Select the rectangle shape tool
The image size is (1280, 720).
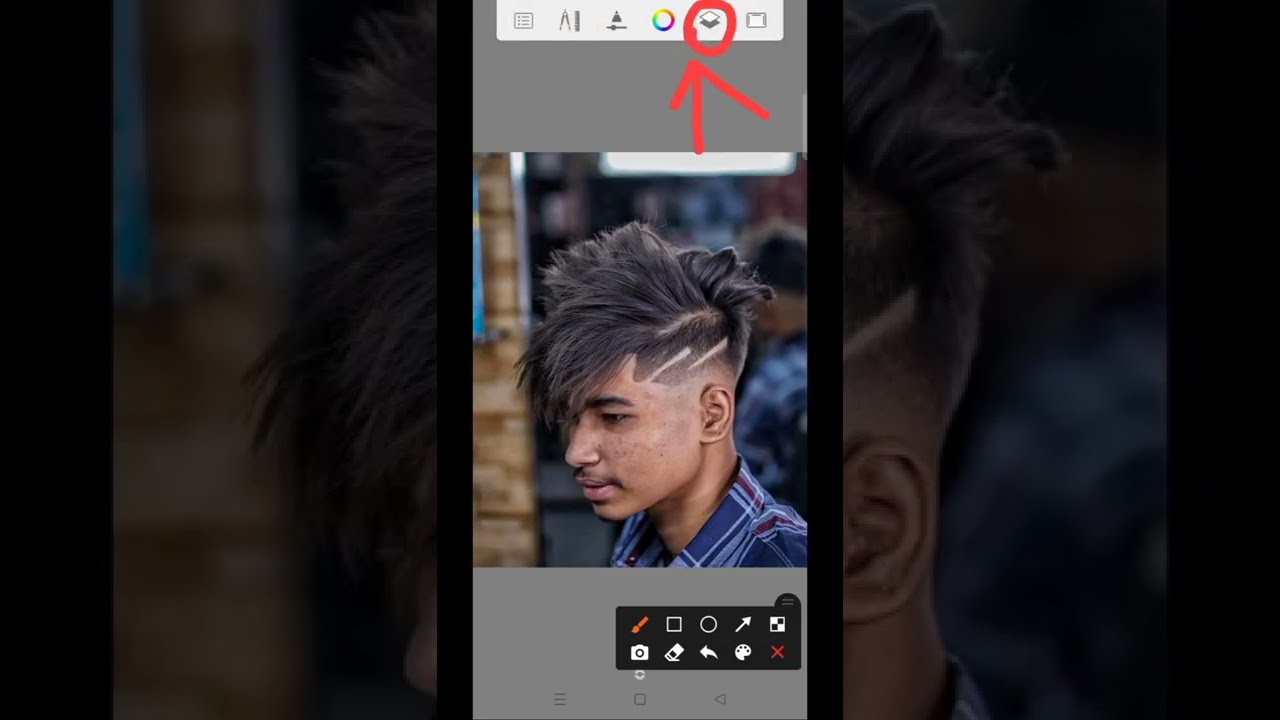(674, 625)
